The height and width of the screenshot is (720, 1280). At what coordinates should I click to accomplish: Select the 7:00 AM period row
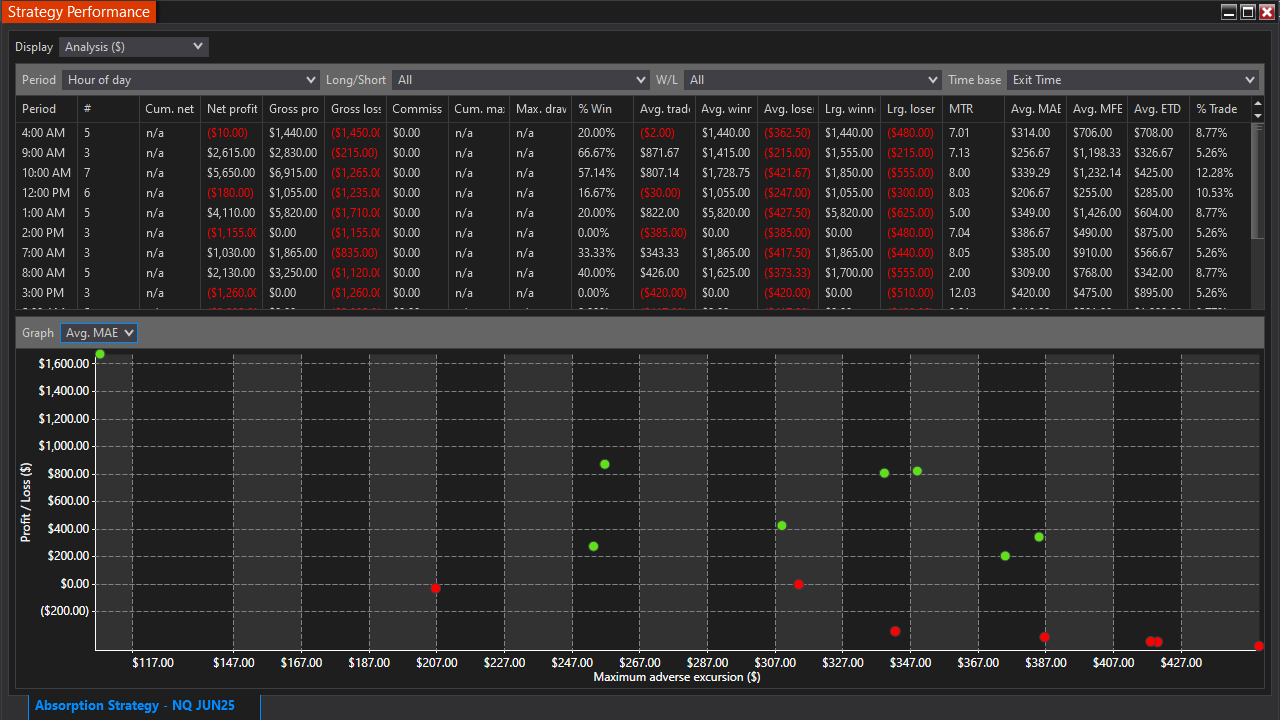pyautogui.click(x=633, y=253)
